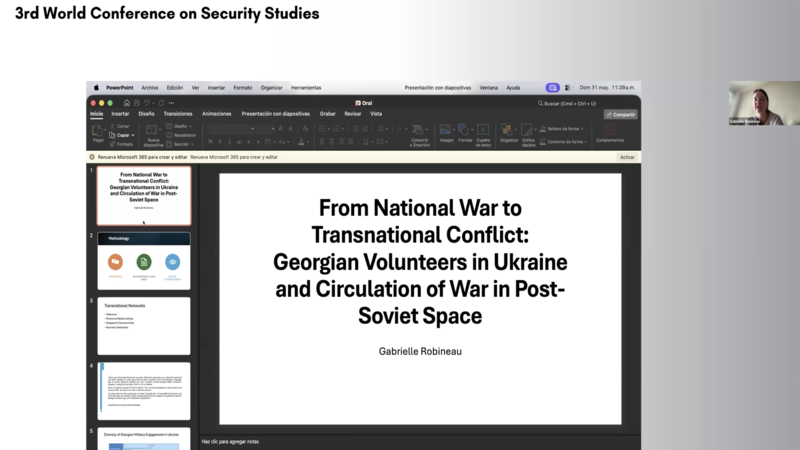Center-align the text
Screen dimensions: 800x450
pos(332,141)
